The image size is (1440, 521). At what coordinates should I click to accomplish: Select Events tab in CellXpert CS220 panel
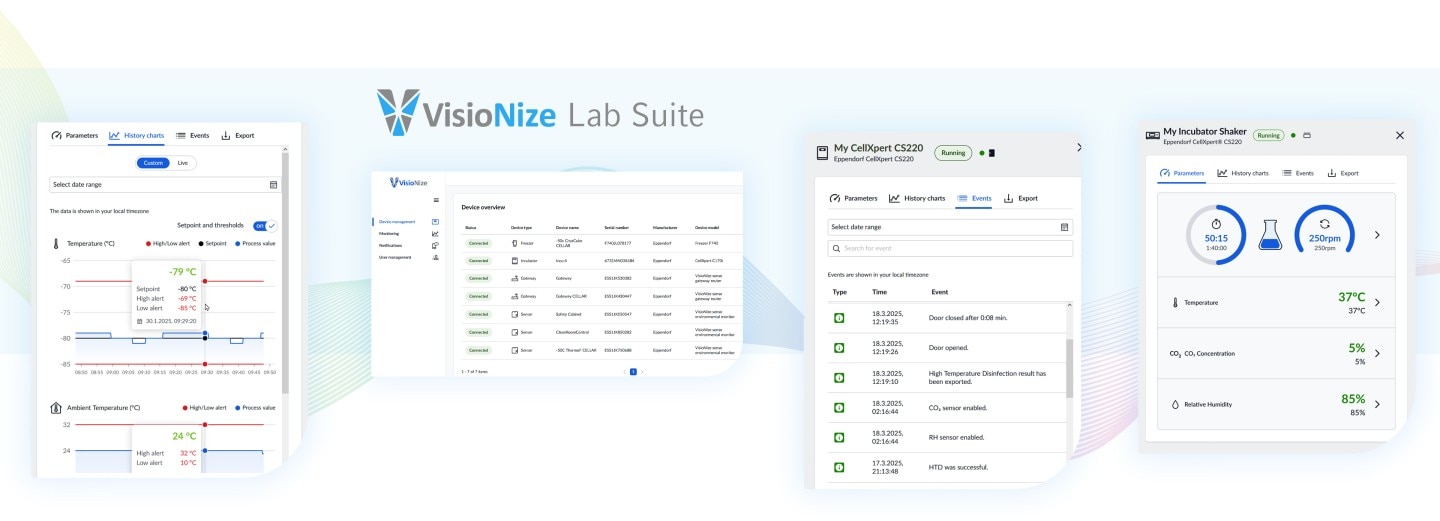pyautogui.click(x=974, y=198)
